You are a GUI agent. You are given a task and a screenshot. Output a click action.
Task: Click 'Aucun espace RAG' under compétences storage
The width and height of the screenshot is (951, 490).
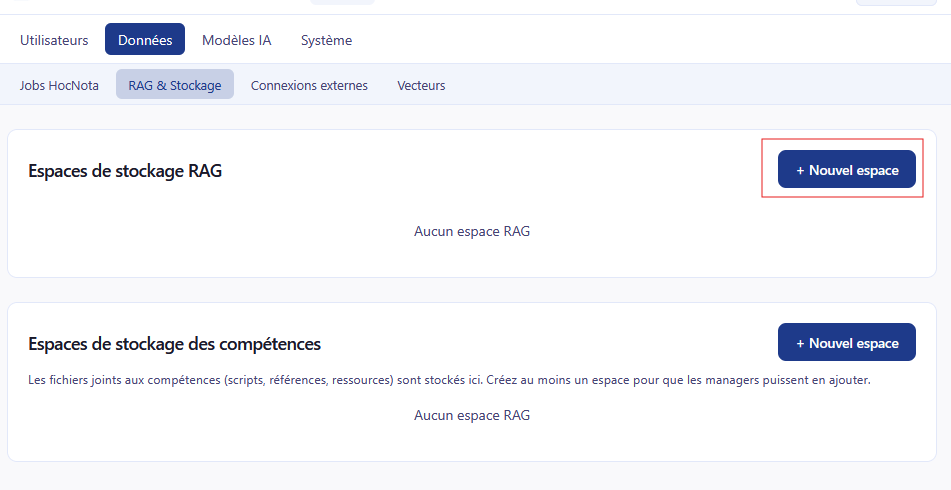[472, 415]
